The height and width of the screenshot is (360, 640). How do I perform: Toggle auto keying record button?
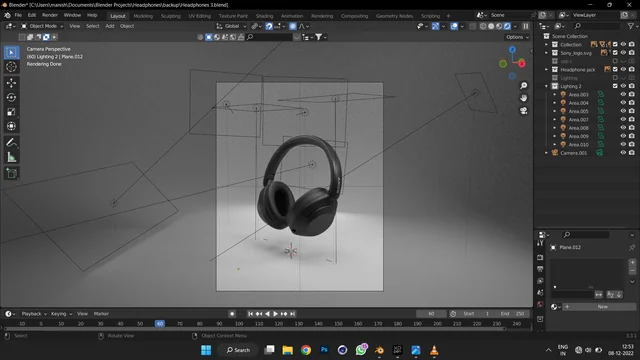232,314
